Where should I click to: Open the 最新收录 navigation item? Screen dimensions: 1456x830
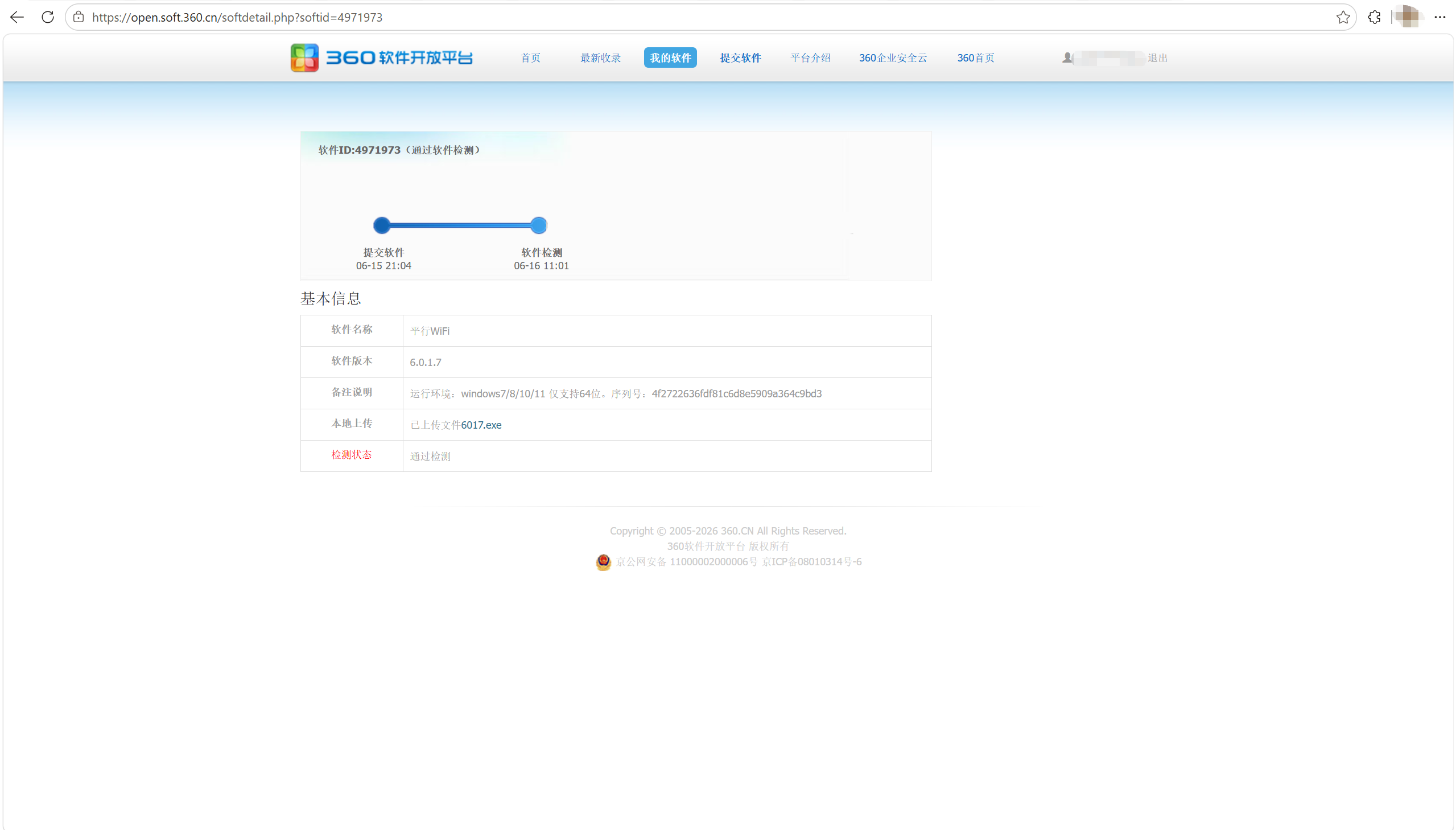(x=600, y=57)
